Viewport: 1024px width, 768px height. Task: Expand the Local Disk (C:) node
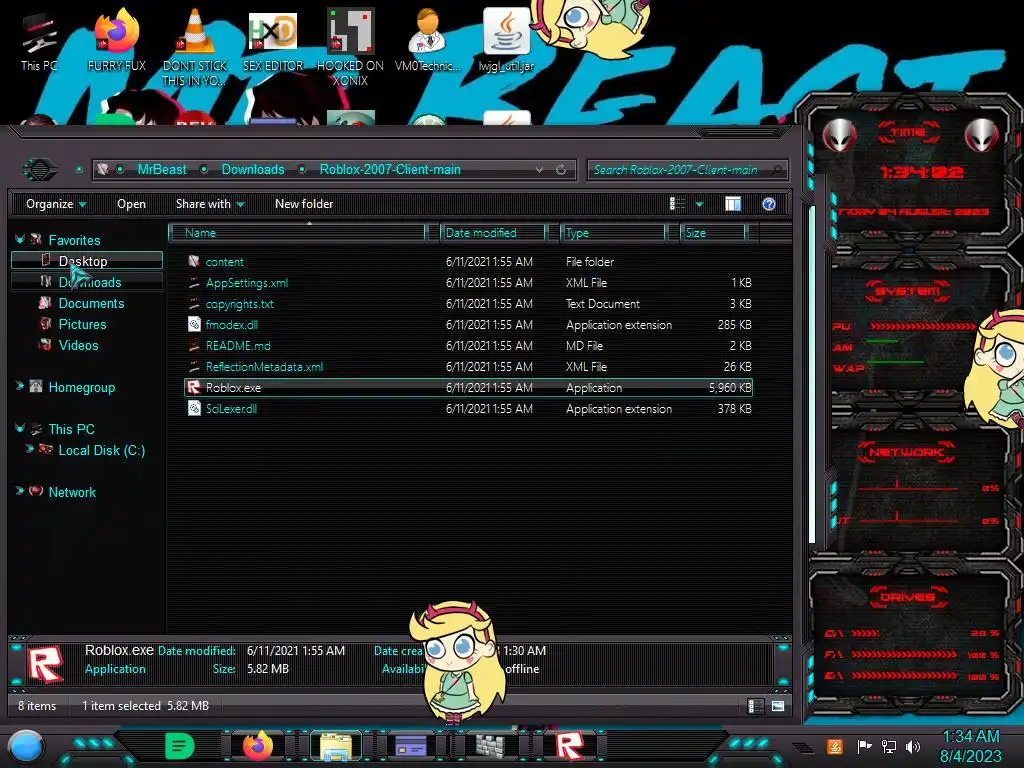click(29, 449)
